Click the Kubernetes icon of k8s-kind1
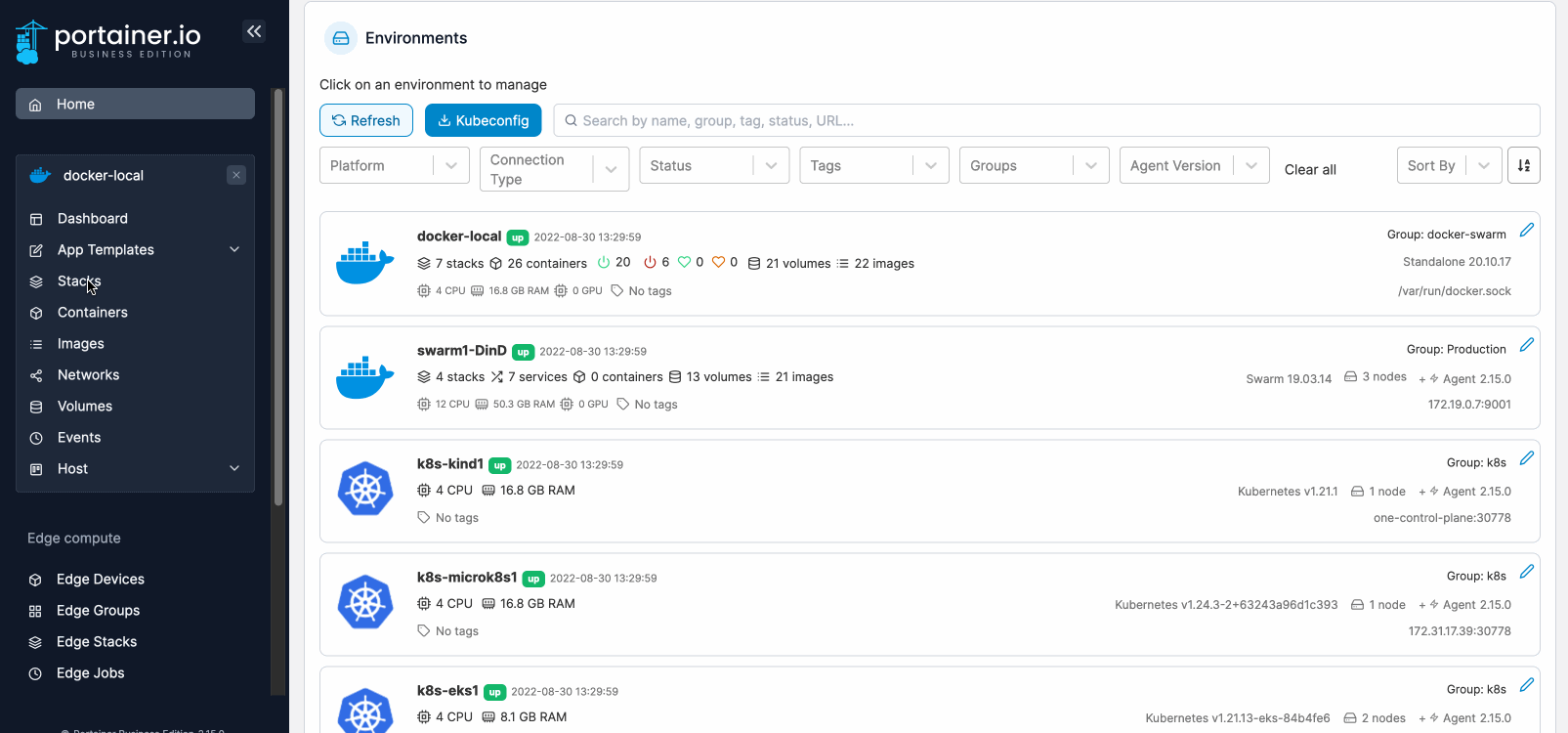This screenshot has width=1568, height=733. coord(365,489)
